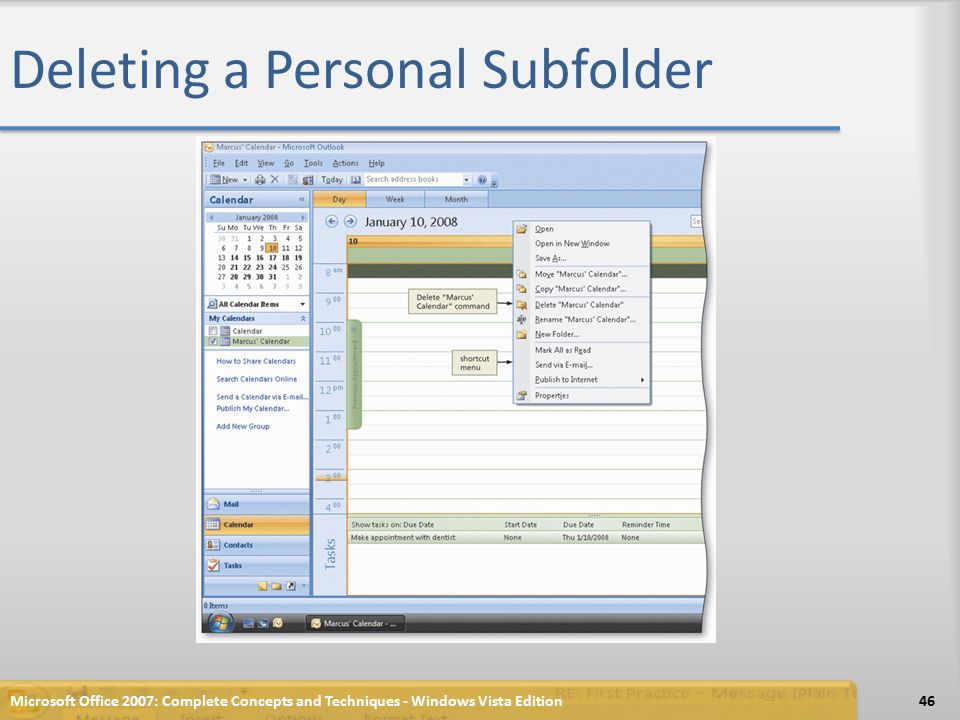The image size is (960, 720).
Task: Click the Previous Appointment side tab
Action: [x=354, y=374]
